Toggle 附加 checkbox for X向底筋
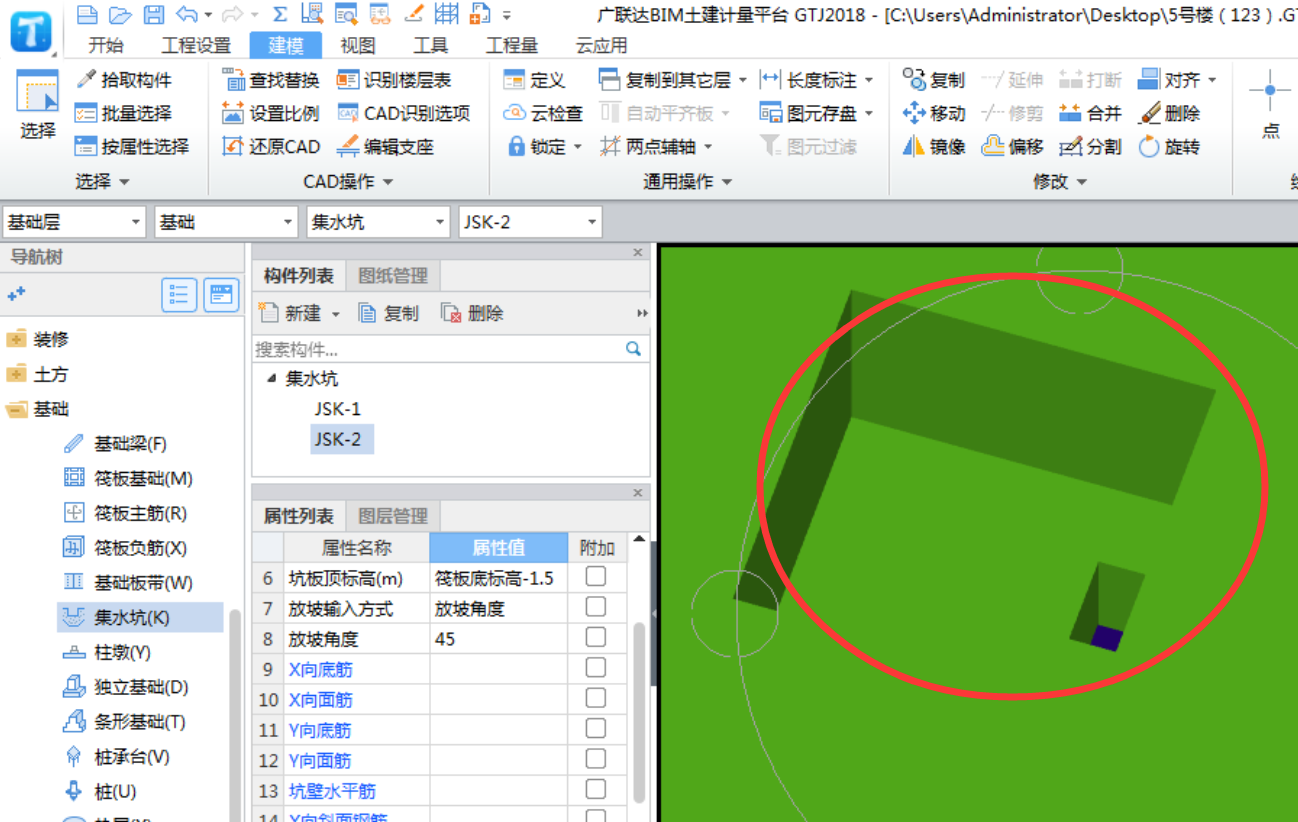The height and width of the screenshot is (822, 1298). [596, 667]
